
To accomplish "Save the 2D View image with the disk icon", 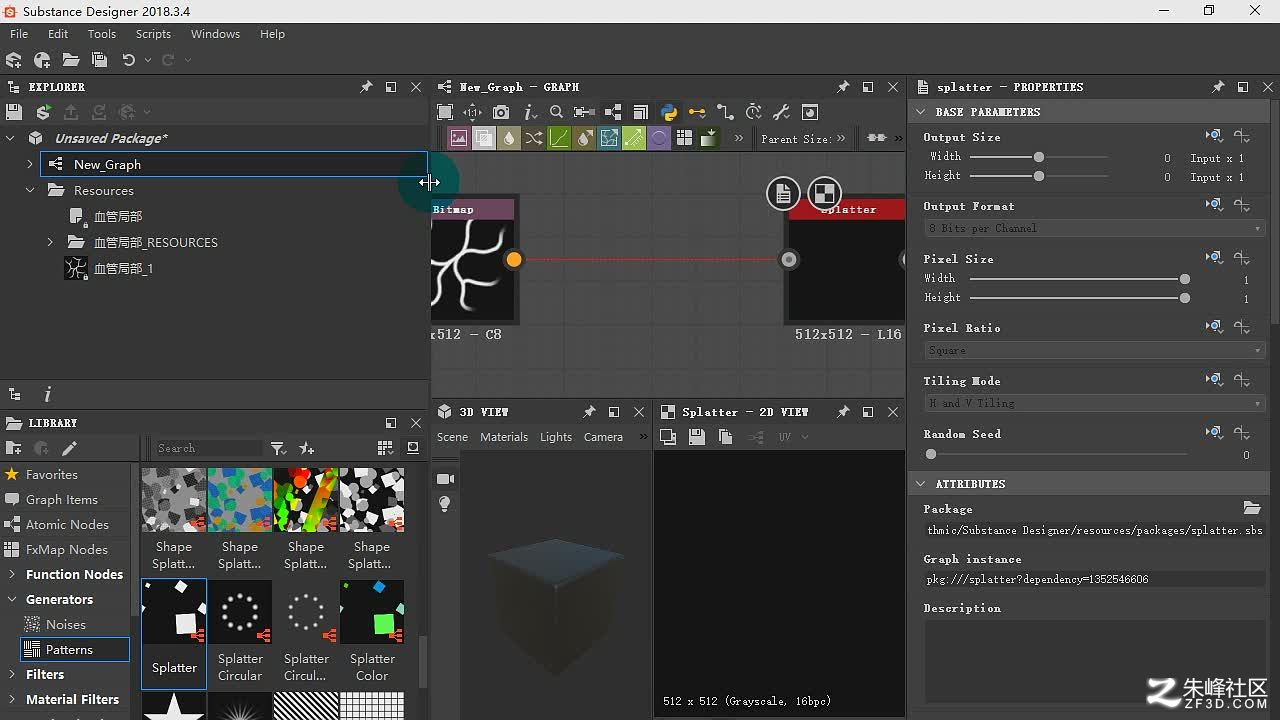I will [697, 437].
